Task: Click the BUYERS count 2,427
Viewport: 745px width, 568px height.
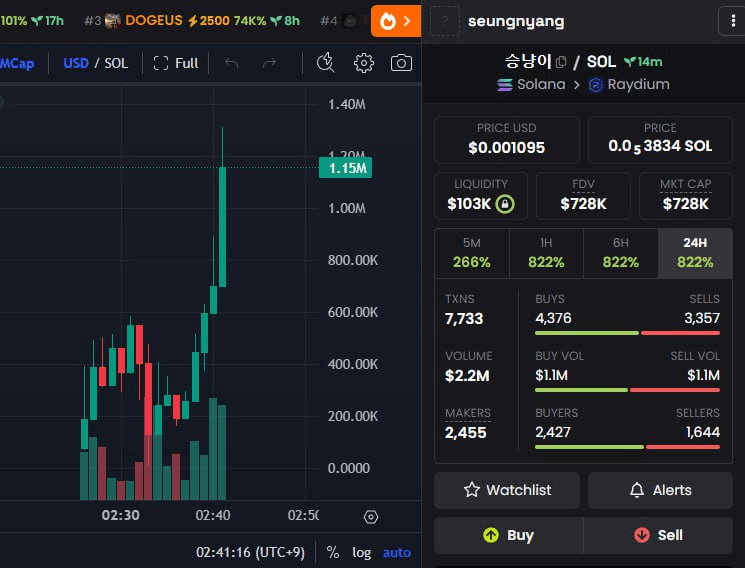Action: 553,432
